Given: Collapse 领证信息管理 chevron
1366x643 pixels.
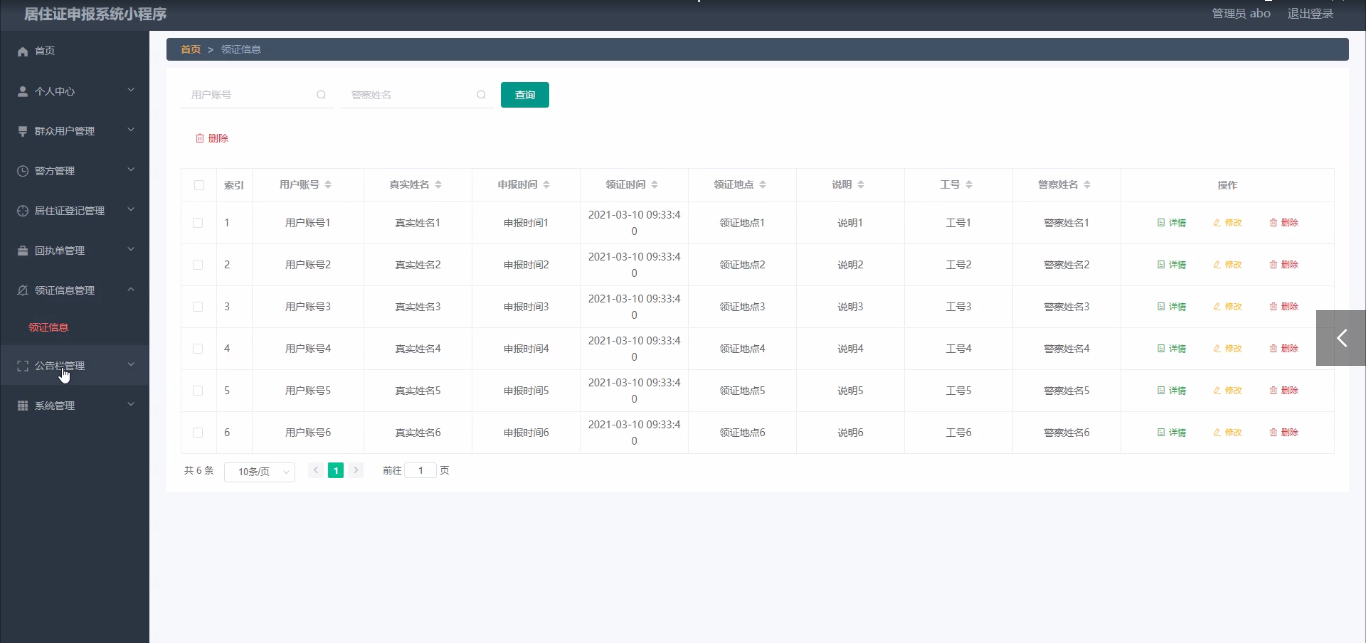Looking at the screenshot, I should tap(131, 290).
